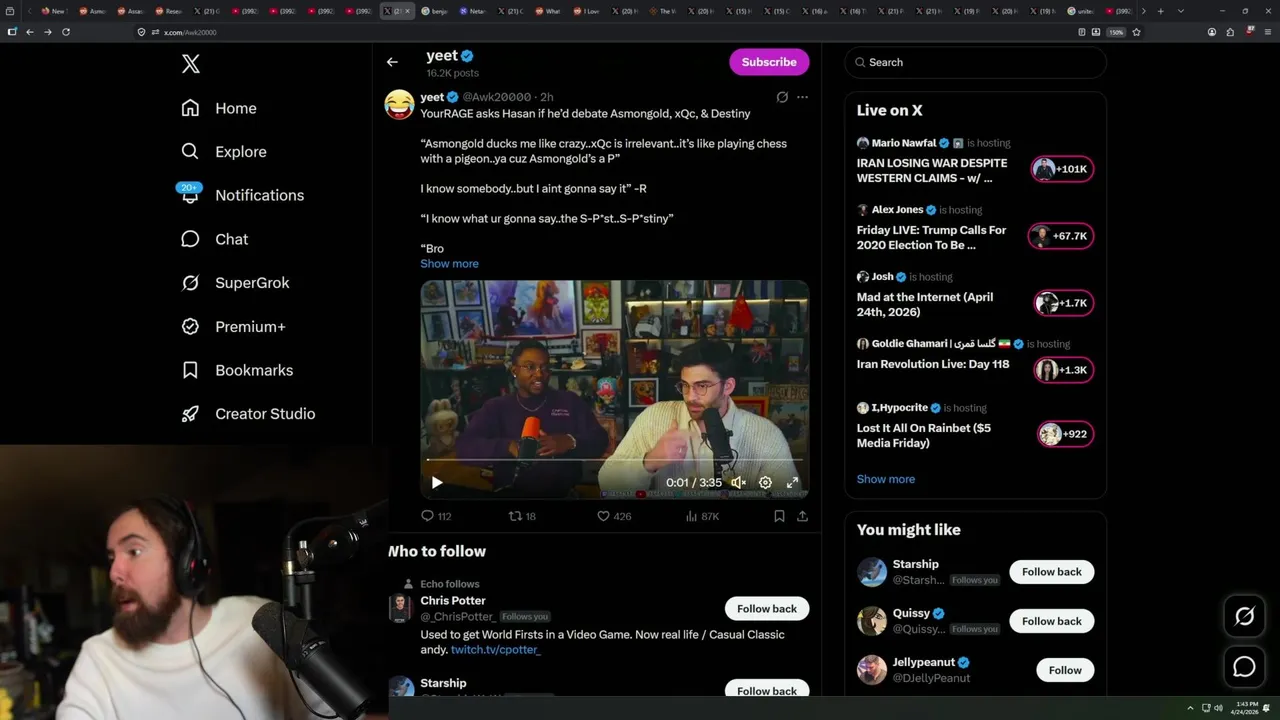Open the taskbar volume control

click(1218, 709)
